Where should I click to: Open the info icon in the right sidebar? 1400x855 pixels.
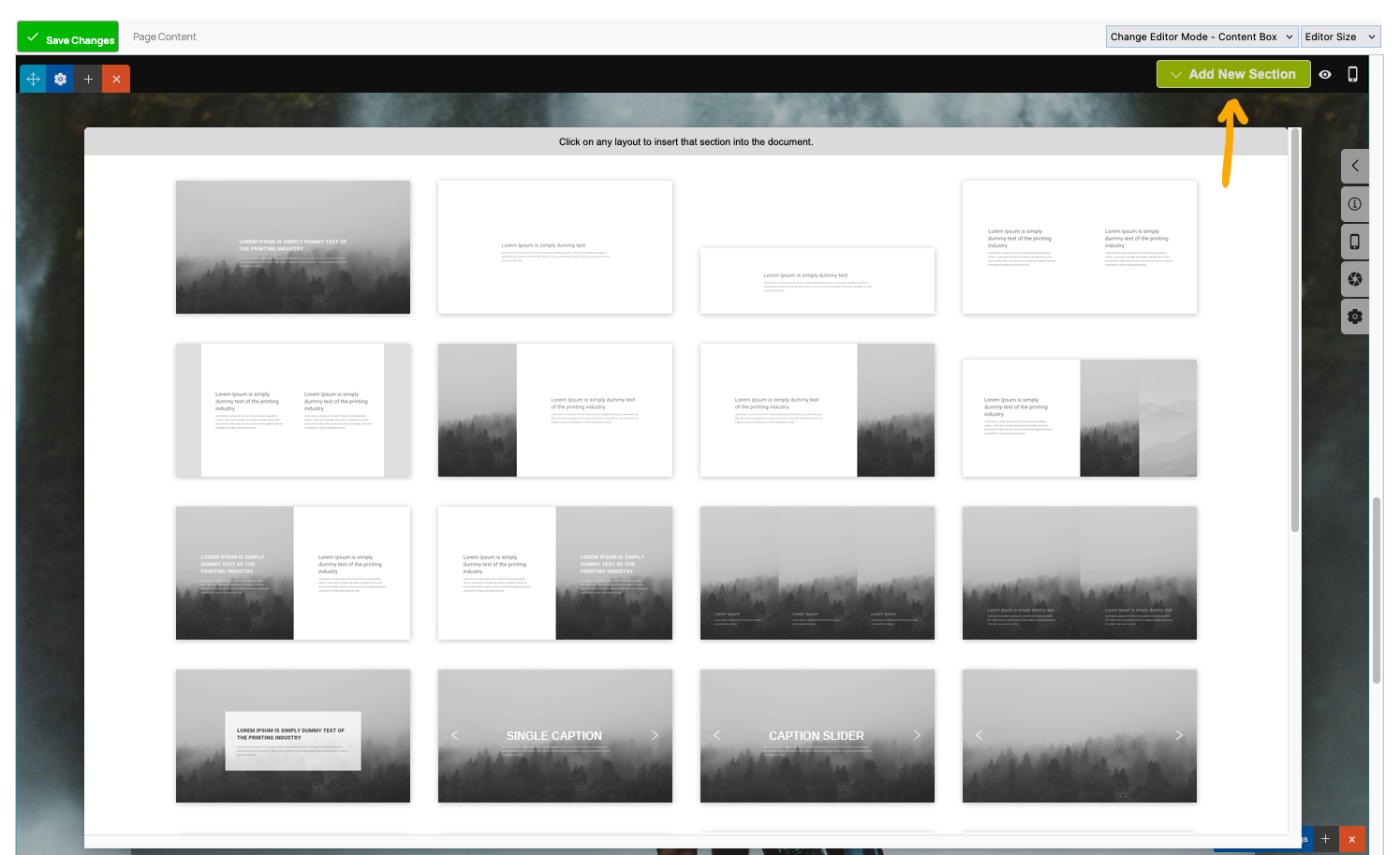pyautogui.click(x=1354, y=204)
